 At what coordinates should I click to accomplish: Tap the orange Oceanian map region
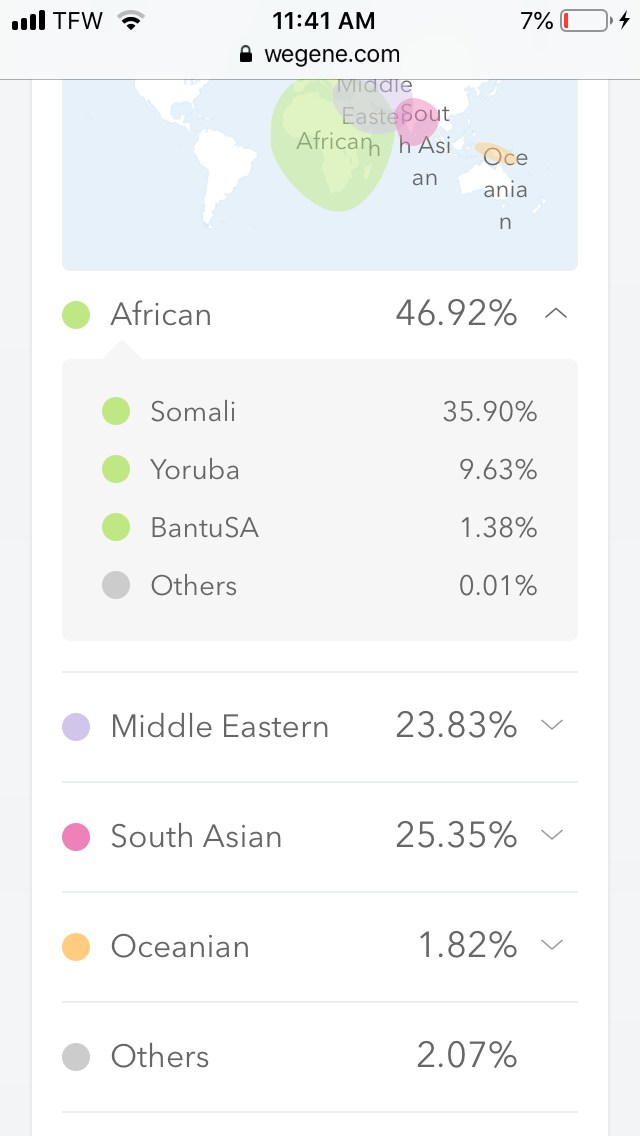492,153
